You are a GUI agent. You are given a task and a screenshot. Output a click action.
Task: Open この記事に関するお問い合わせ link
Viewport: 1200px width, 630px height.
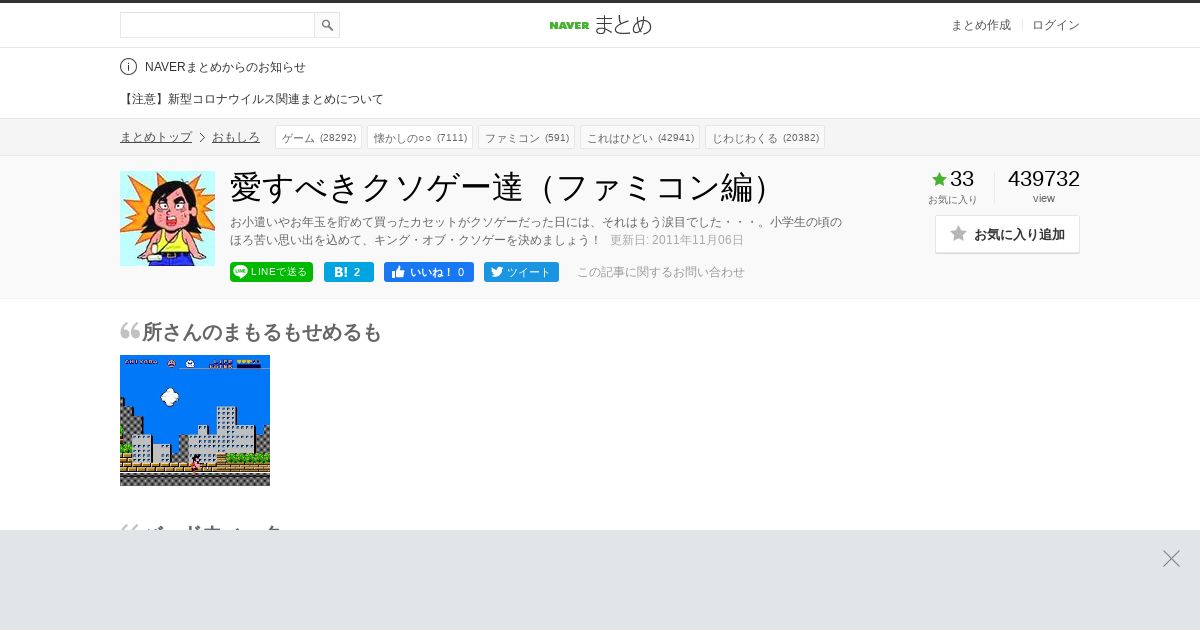[x=661, y=272]
